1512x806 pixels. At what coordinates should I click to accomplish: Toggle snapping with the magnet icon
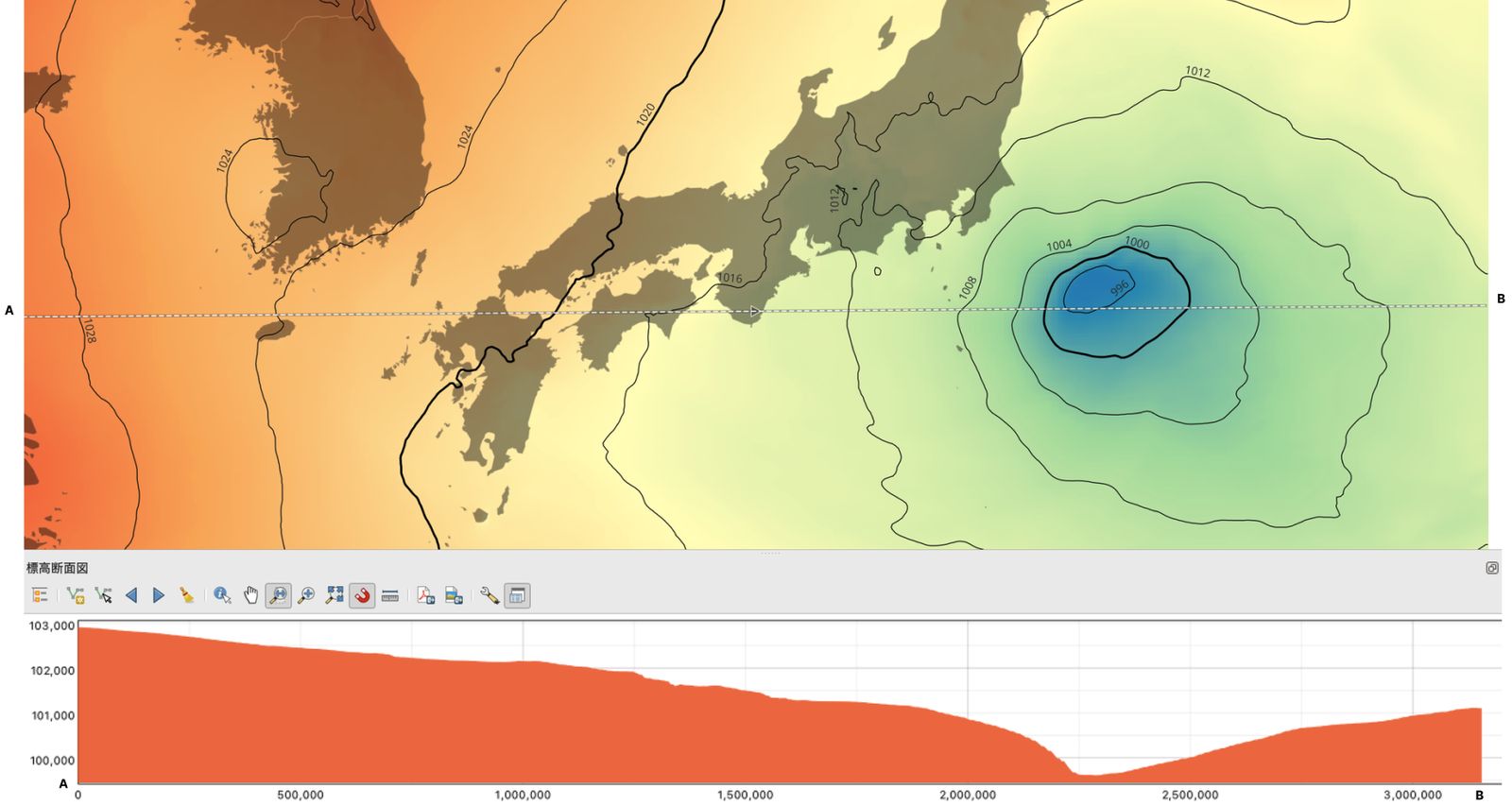(362, 595)
